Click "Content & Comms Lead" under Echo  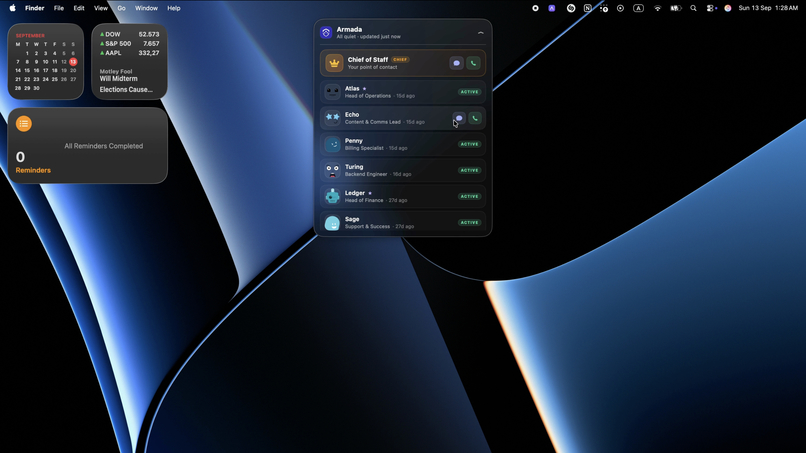(373, 122)
